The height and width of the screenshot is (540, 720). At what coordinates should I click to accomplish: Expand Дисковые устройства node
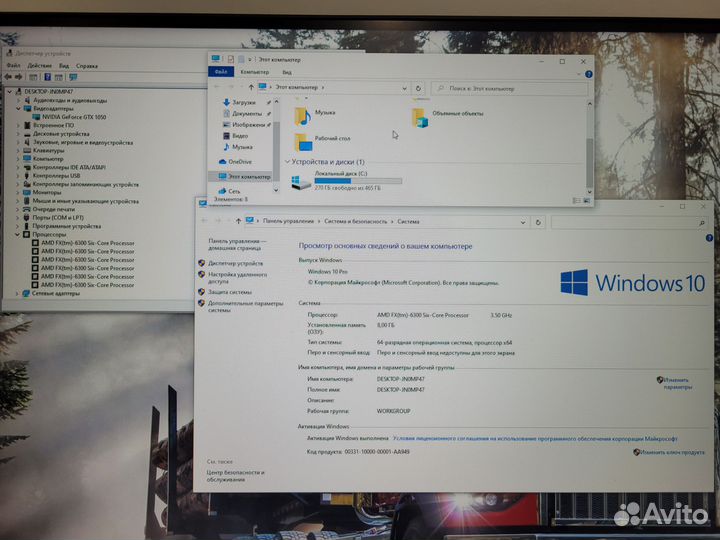pos(18,134)
